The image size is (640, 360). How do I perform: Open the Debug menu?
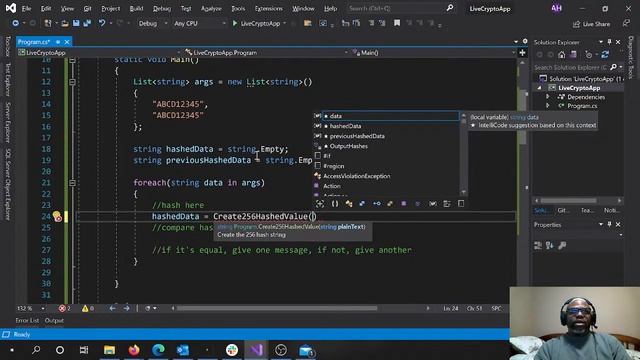162,8
